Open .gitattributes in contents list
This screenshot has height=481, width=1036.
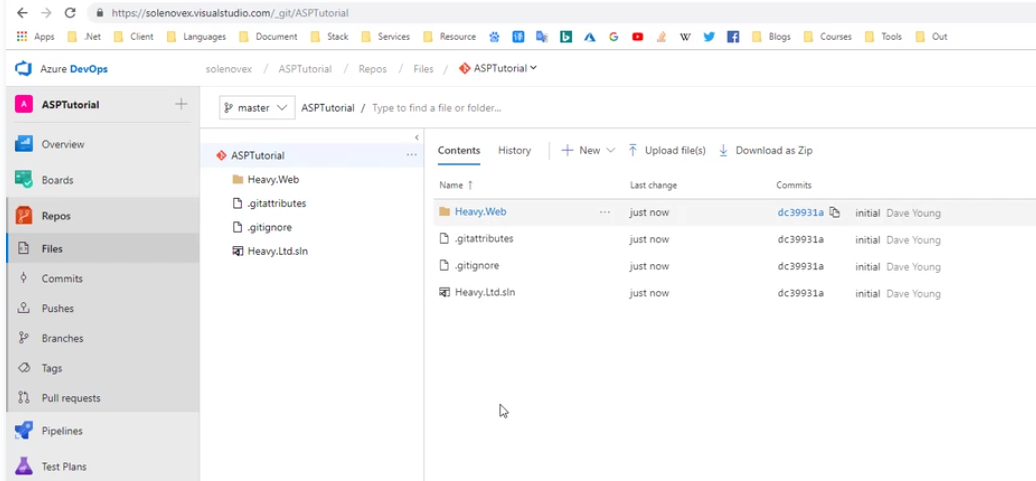[x=484, y=239]
